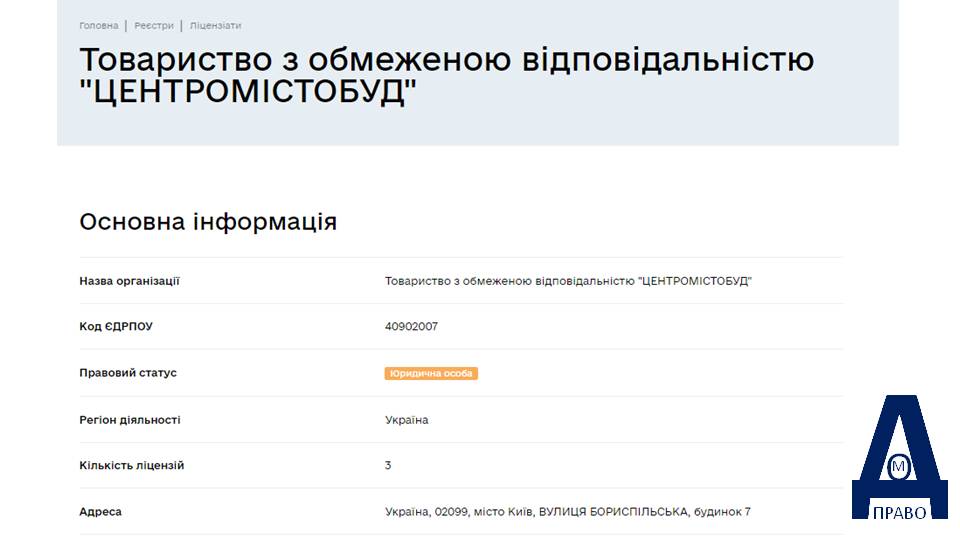
Task: Open the Головна breadcrumb link
Action: pyautogui.click(x=99, y=26)
